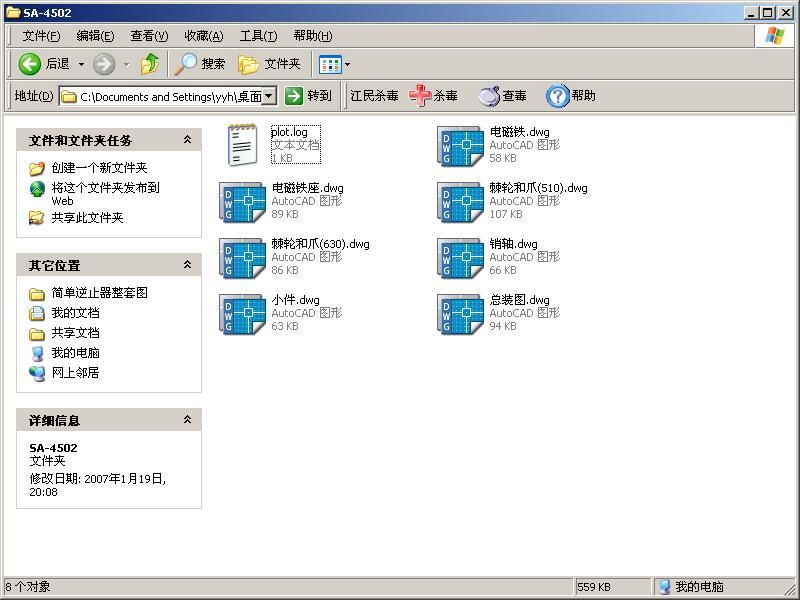Click the 网上邻居 network icon
Image resolution: width=800 pixels, height=600 pixels.
tap(37, 373)
